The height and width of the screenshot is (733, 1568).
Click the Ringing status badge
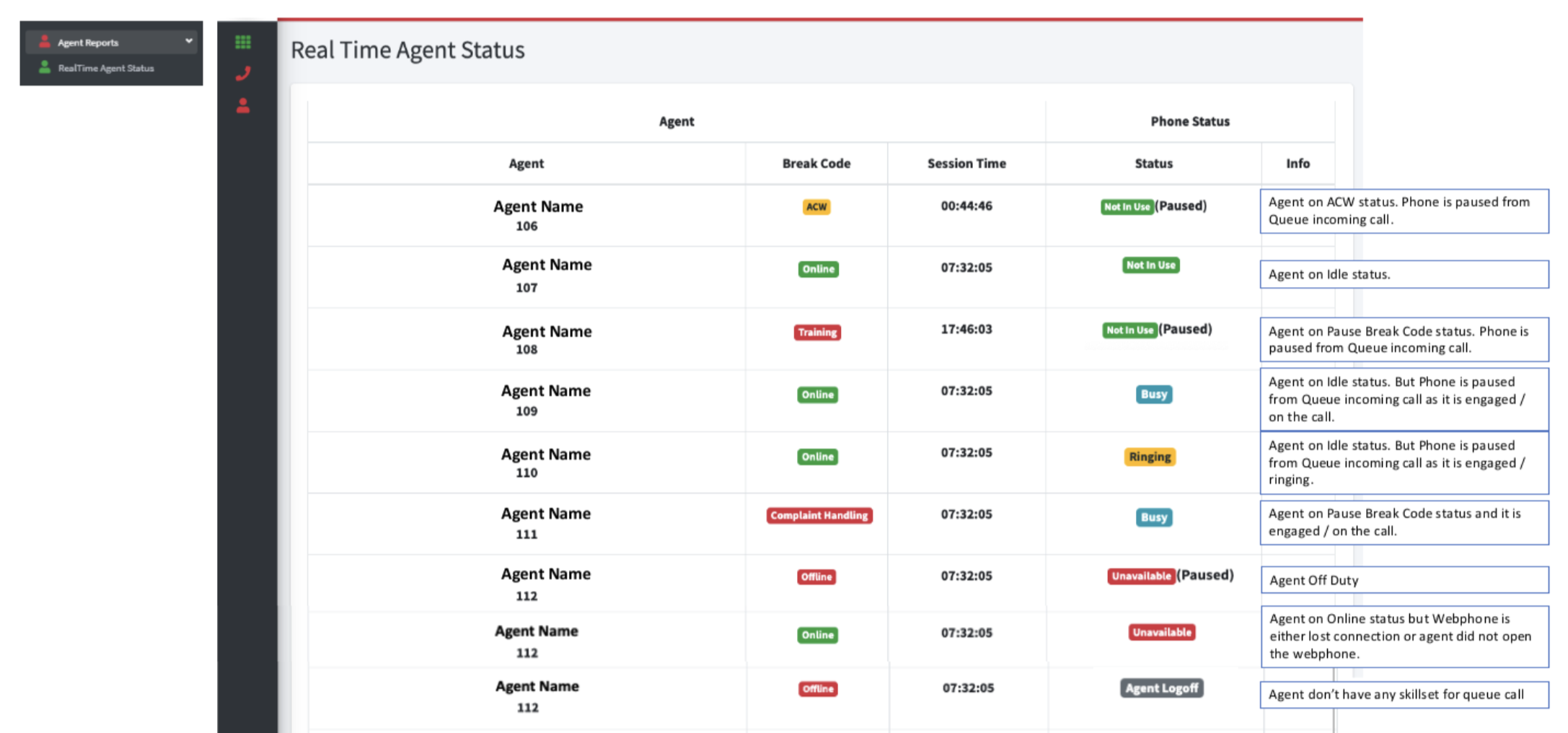click(1150, 457)
